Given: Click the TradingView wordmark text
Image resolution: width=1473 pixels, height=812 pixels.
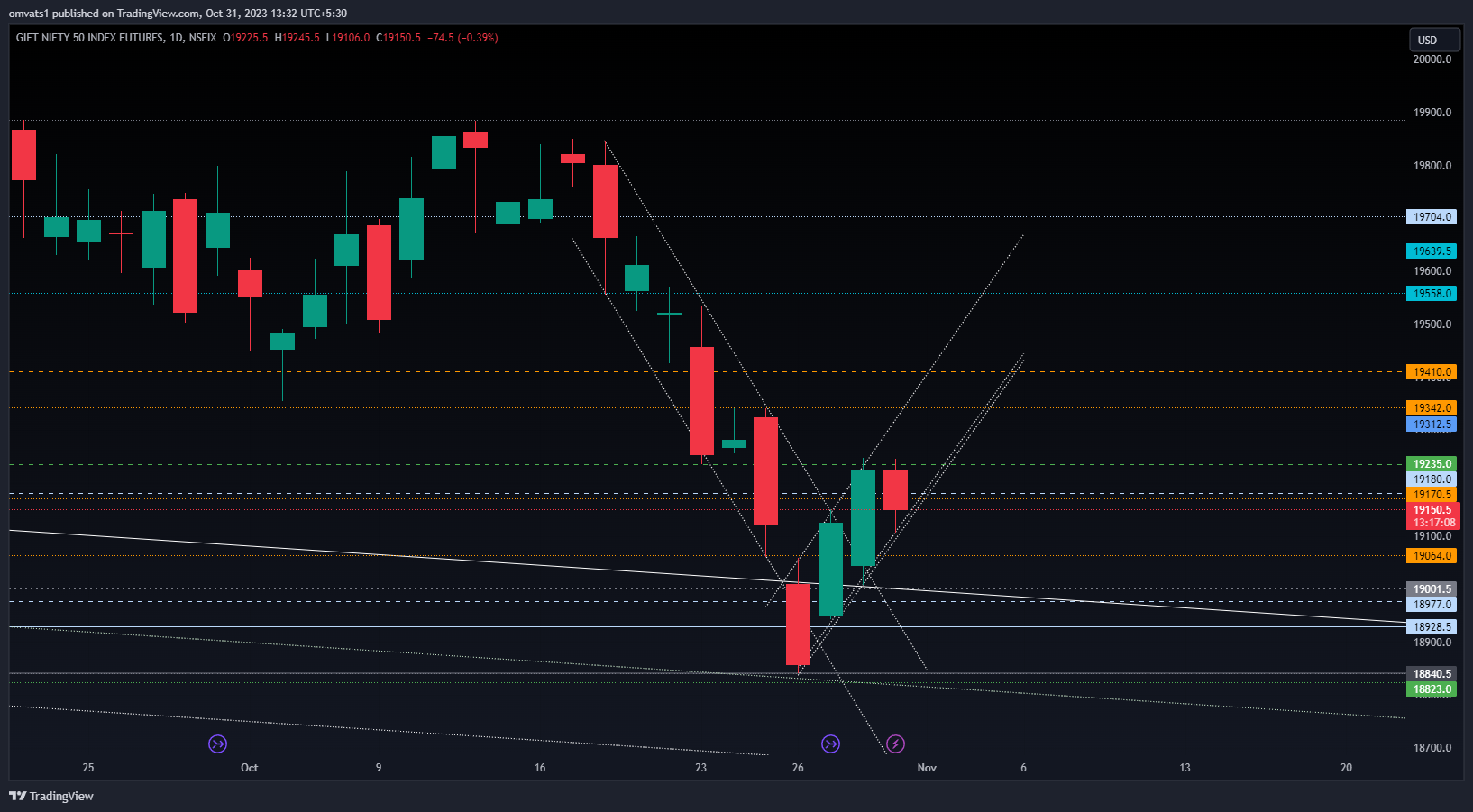Looking at the screenshot, I should pos(61,796).
